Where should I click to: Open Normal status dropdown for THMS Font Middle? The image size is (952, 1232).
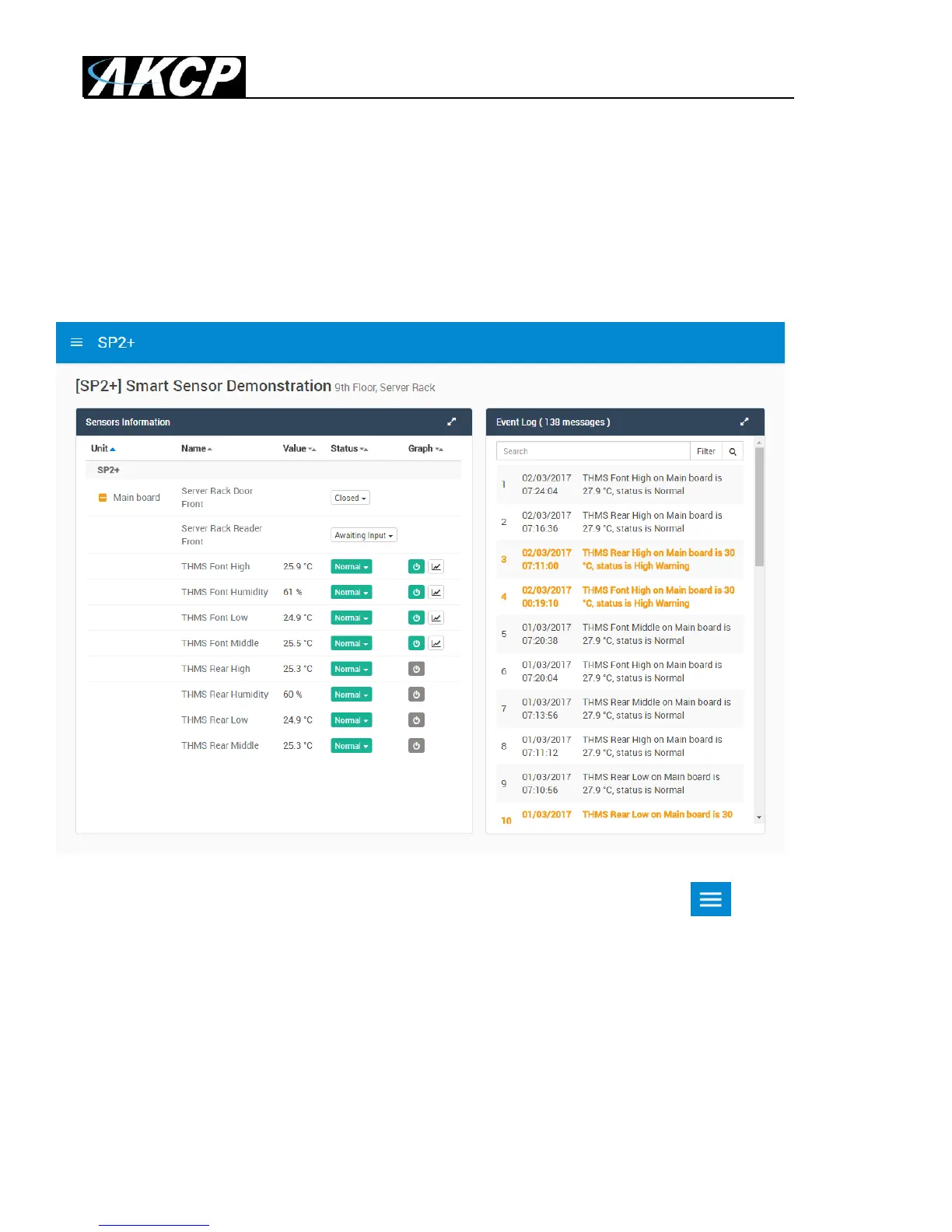point(351,644)
